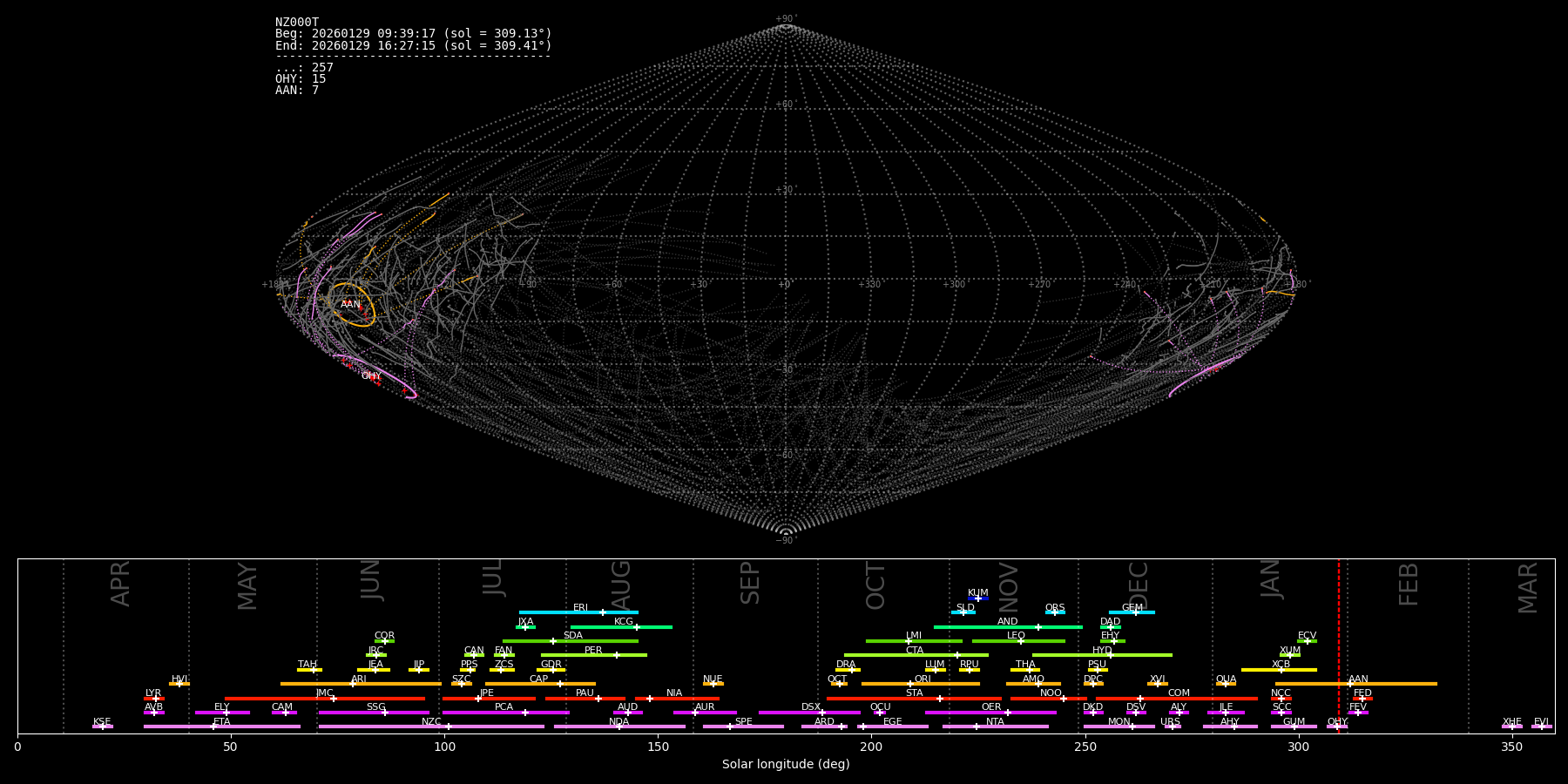Click the AAN radiant label on sky map
This screenshot has height=784, width=1568.
click(350, 305)
